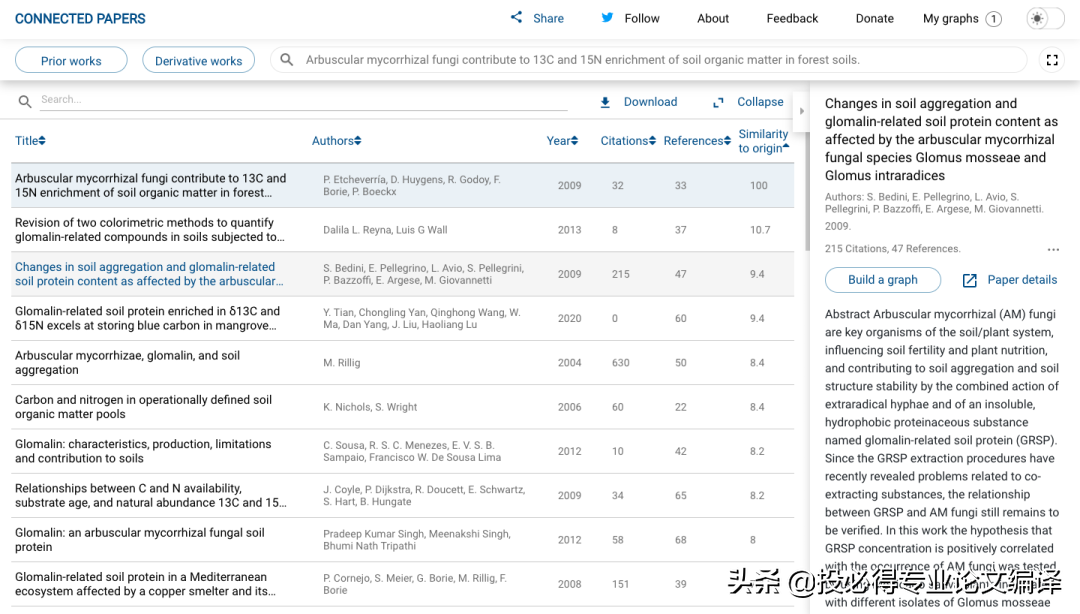Click the three-dots more options icon
This screenshot has height=614, width=1080.
pos(1053,249)
